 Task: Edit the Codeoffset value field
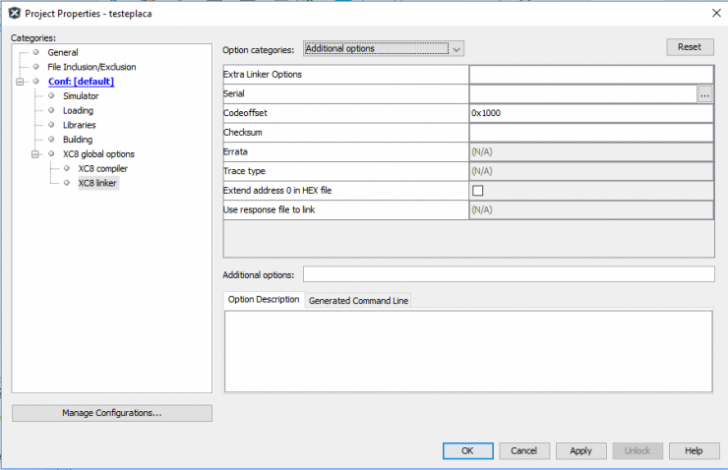(590, 113)
